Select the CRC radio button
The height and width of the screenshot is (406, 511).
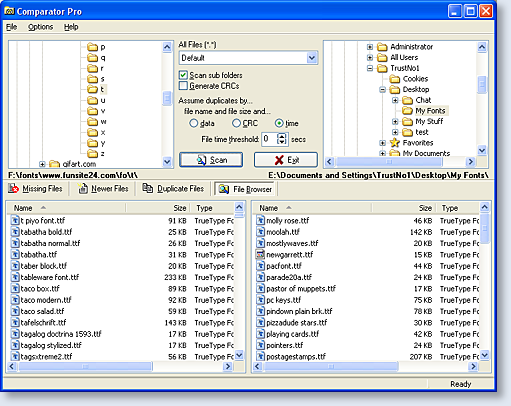click(x=236, y=123)
